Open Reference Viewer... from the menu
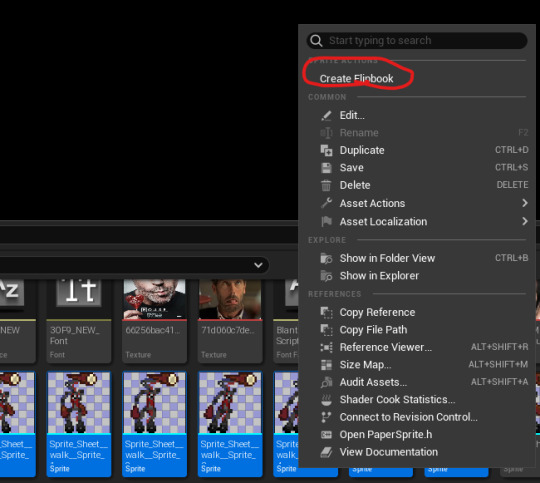This screenshot has width=540, height=483. tap(386, 347)
